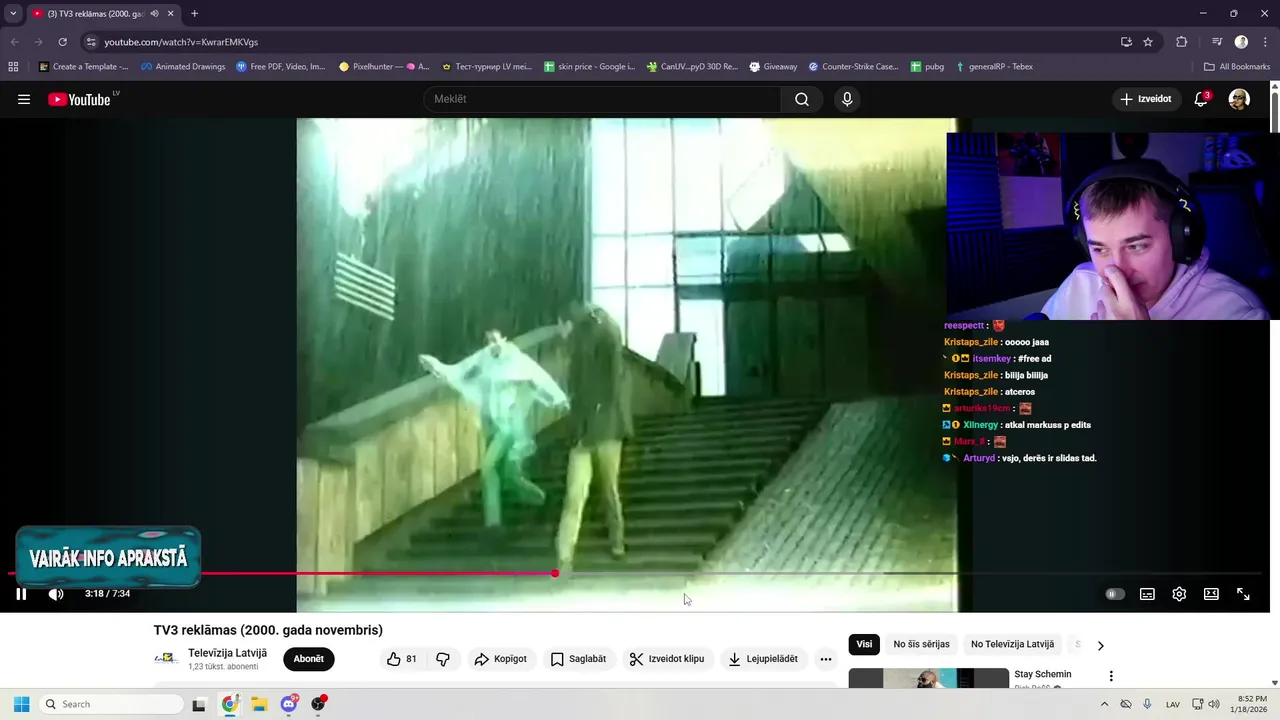Viewport: 1280px width, 720px height.
Task: Open All Bookmarks folder
Action: click(1237, 67)
